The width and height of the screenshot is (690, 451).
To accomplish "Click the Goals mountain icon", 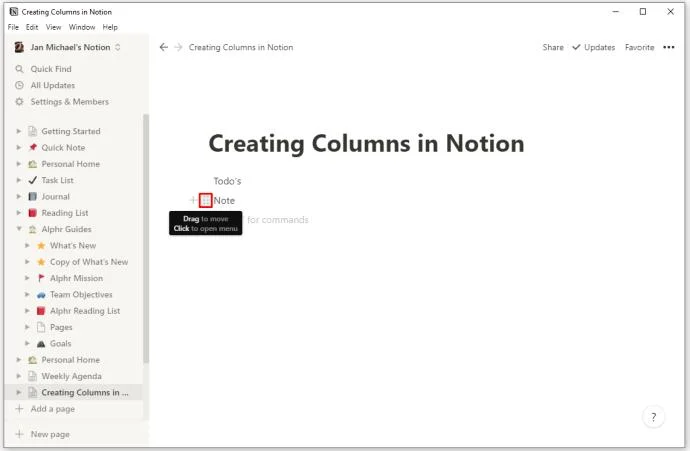I will (41, 343).
